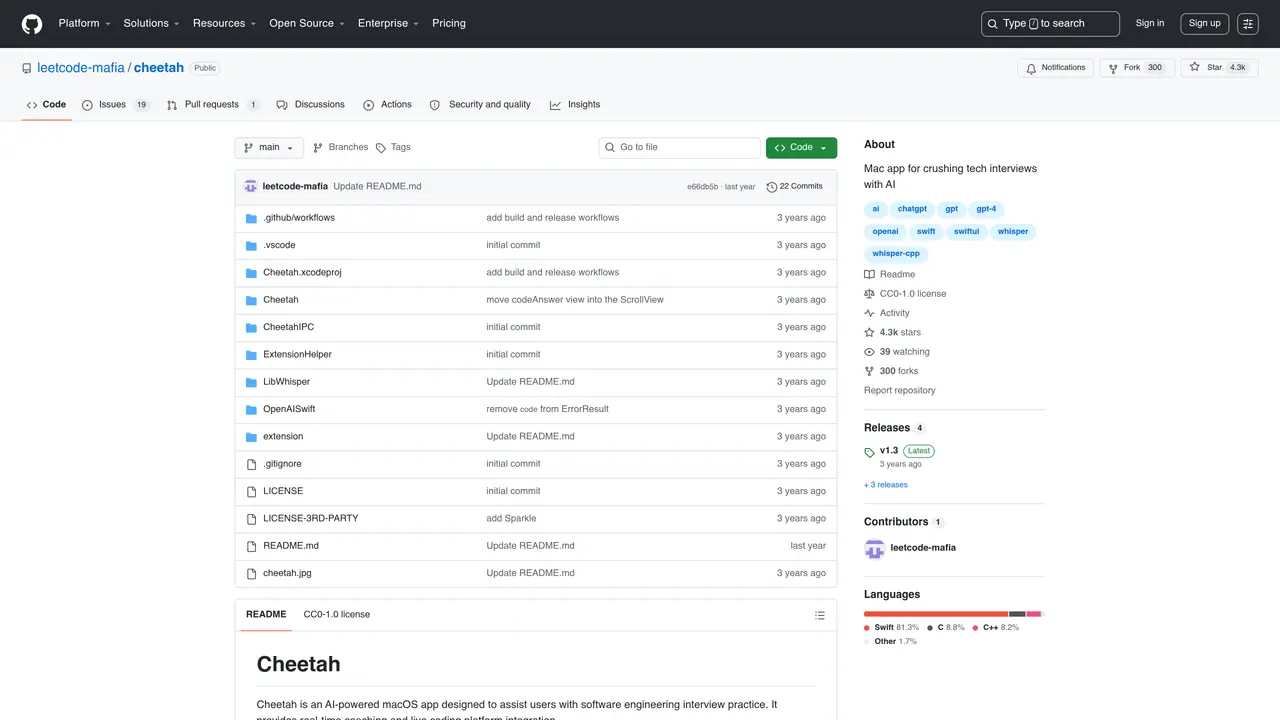Open the Discussions tab
This screenshot has width=1280, height=720.
point(311,104)
